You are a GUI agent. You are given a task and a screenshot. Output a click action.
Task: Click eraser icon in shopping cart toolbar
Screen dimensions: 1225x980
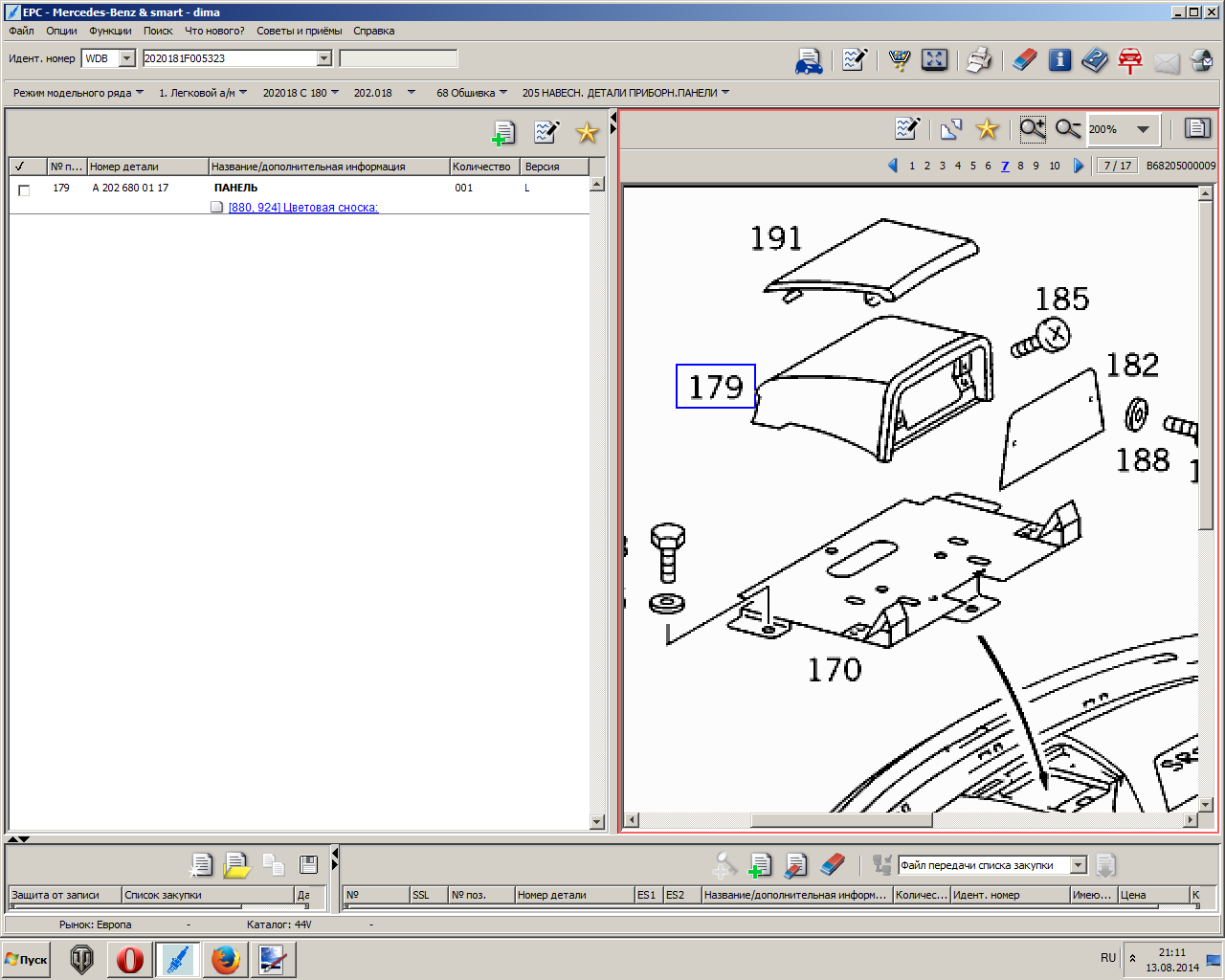[x=834, y=865]
